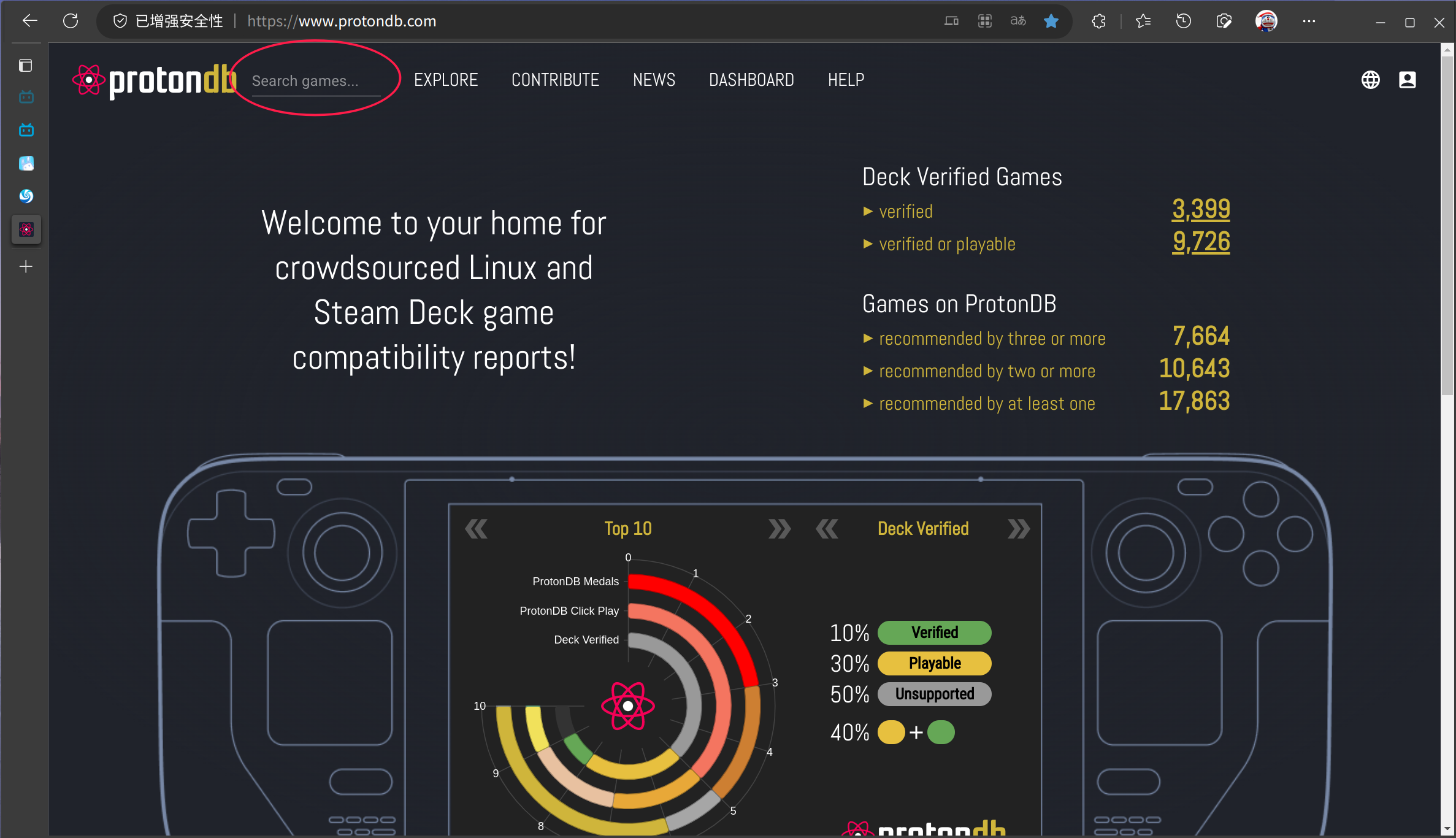Viewport: 1456px width, 838px height.
Task: Open browser menu via three-dot ellipsis
Action: click(1309, 21)
